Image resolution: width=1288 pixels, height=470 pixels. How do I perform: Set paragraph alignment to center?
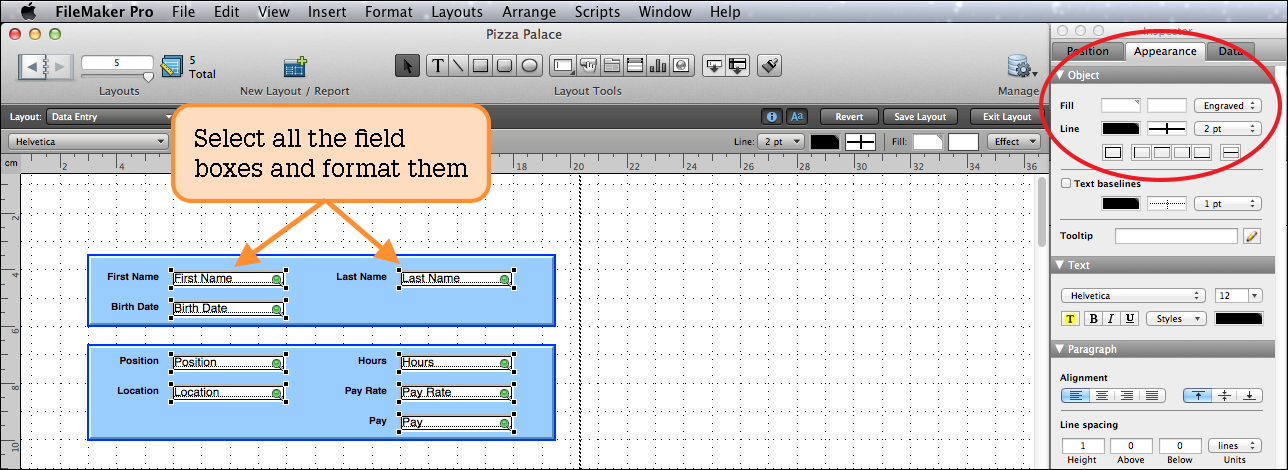click(x=1100, y=396)
